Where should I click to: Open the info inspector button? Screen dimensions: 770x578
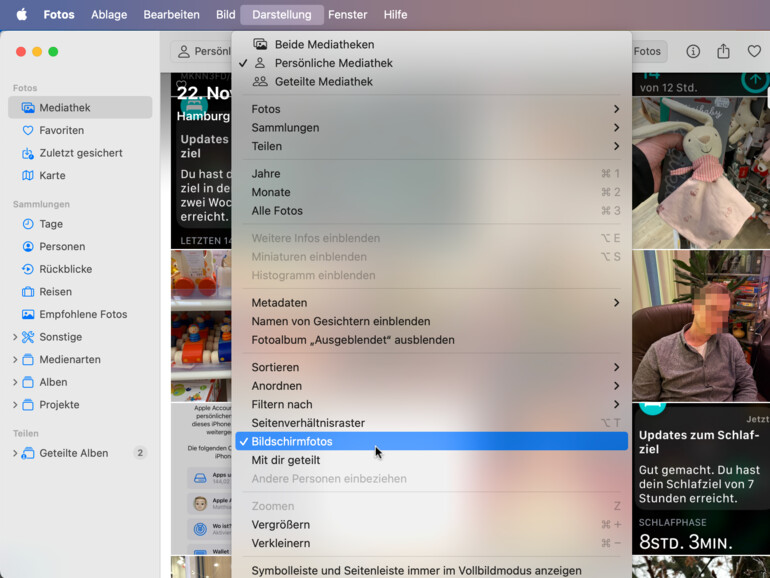click(693, 51)
